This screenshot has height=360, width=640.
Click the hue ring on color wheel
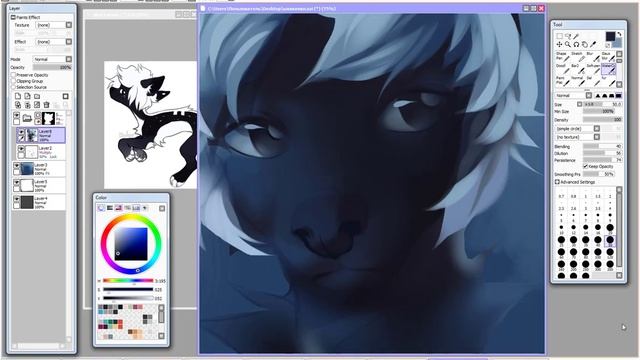pos(131,218)
